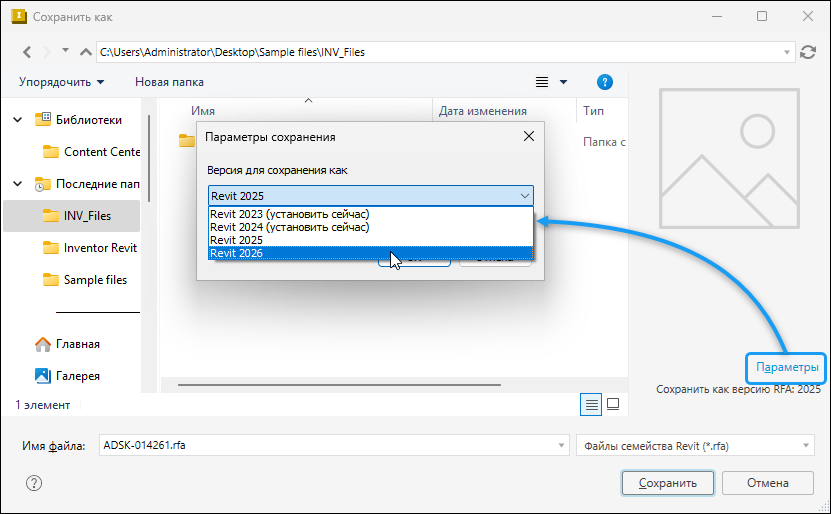Select the Inventor Revit folder
This screenshot has width=831, height=514.
90,248
